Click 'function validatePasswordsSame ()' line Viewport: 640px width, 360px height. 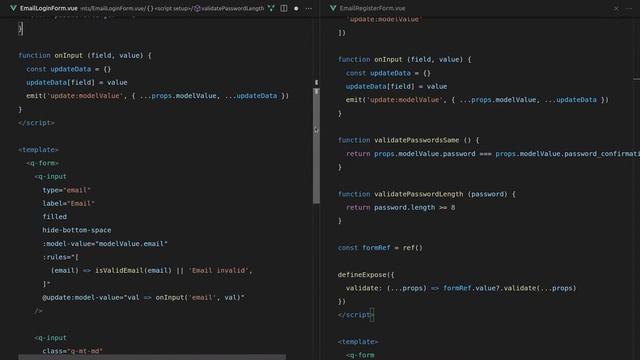point(409,140)
